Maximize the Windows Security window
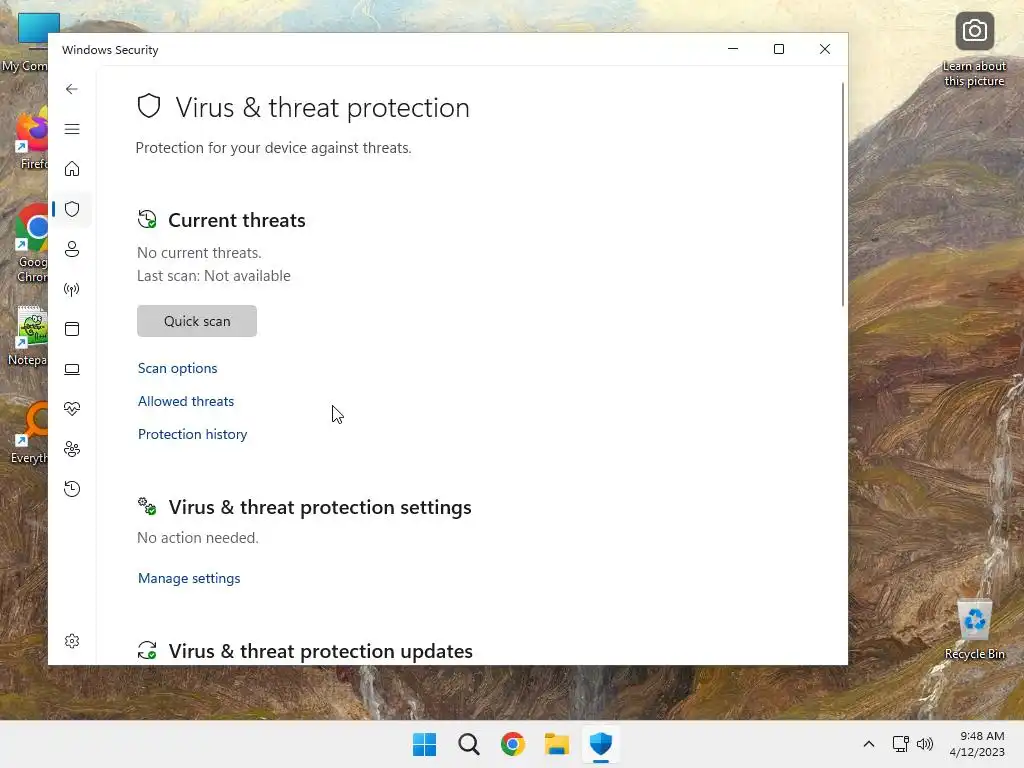The height and width of the screenshot is (768, 1024). (778, 49)
